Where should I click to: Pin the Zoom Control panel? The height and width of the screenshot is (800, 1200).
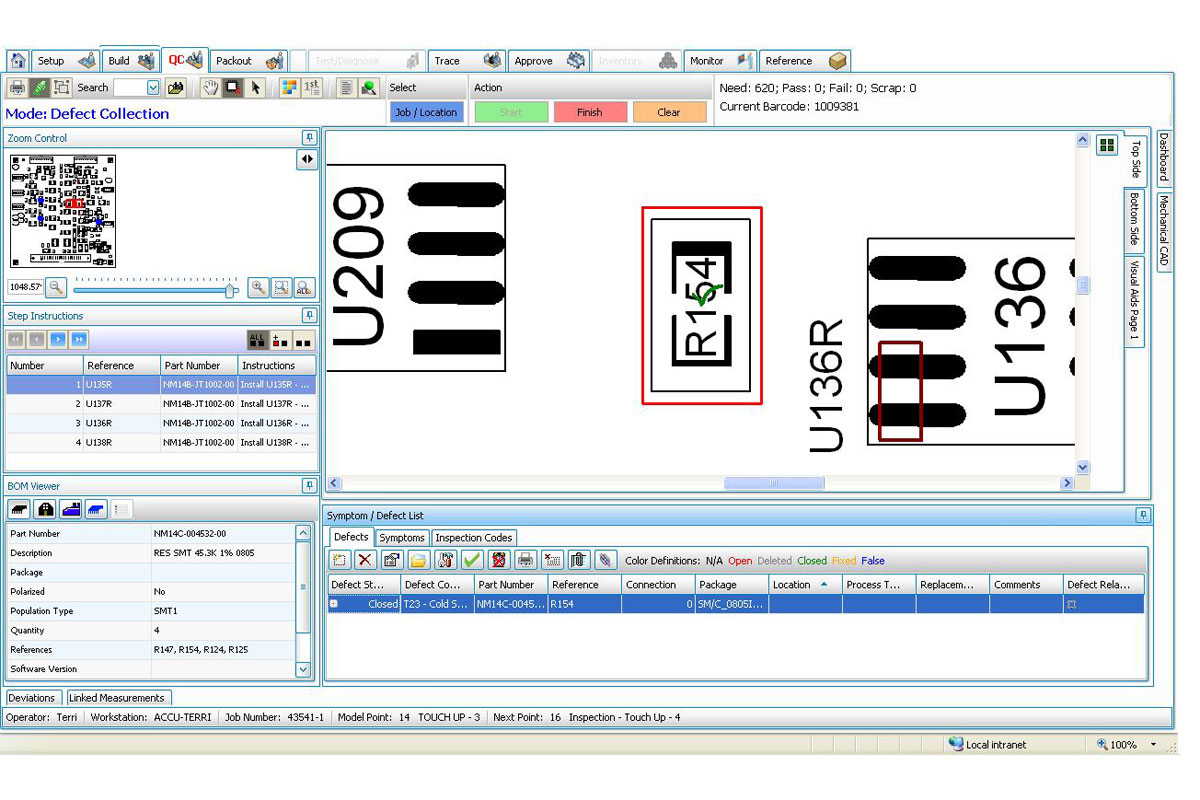tap(312, 137)
